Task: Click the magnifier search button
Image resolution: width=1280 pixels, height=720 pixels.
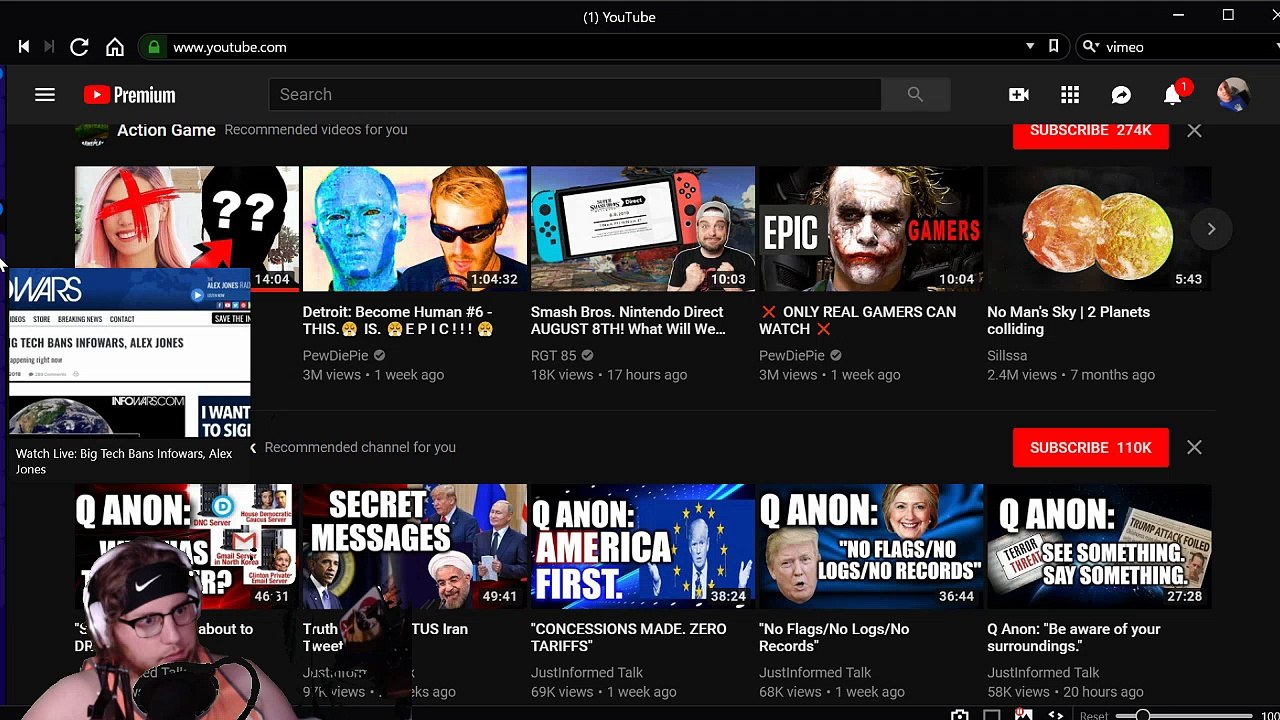Action: [915, 94]
